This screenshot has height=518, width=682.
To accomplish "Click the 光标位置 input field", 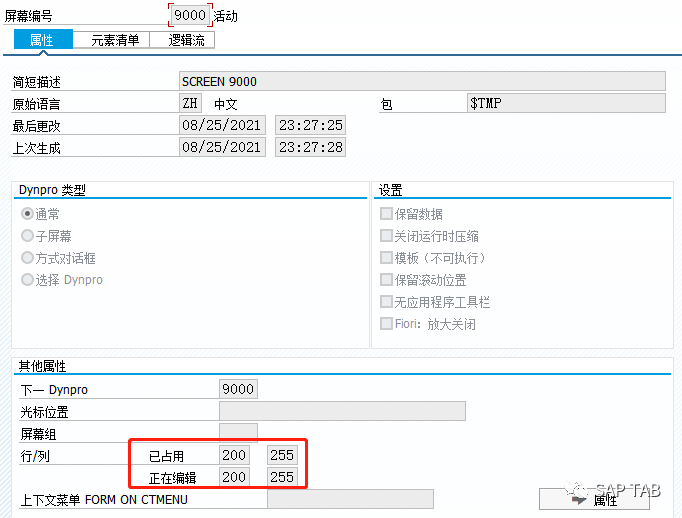I will point(342,411).
